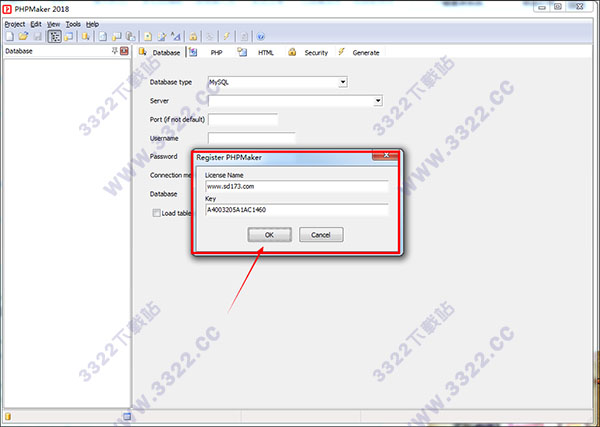The height and width of the screenshot is (427, 600).
Task: Open the View menu
Action: [x=54, y=24]
